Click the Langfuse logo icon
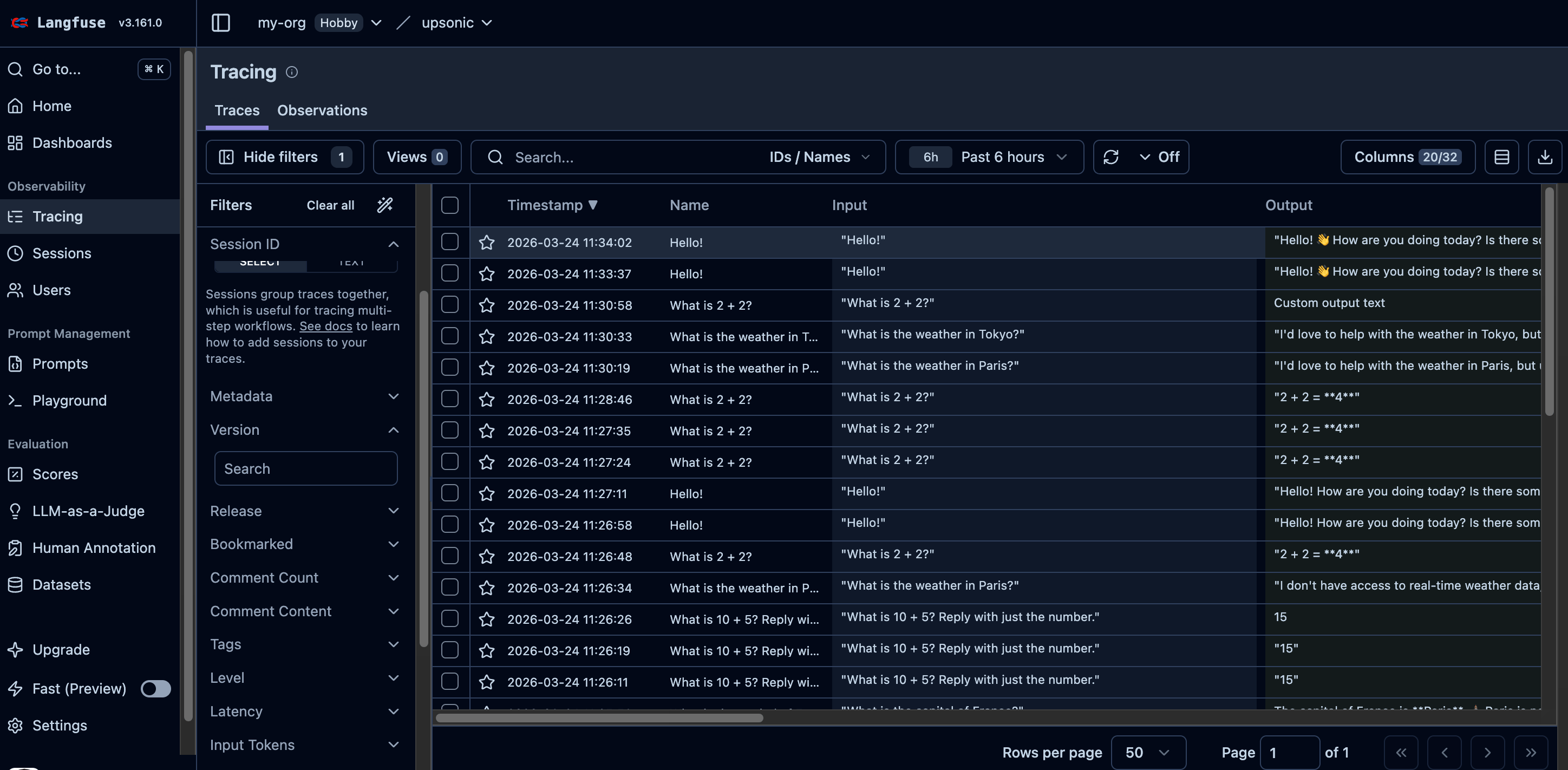The image size is (1568, 770). [19, 23]
